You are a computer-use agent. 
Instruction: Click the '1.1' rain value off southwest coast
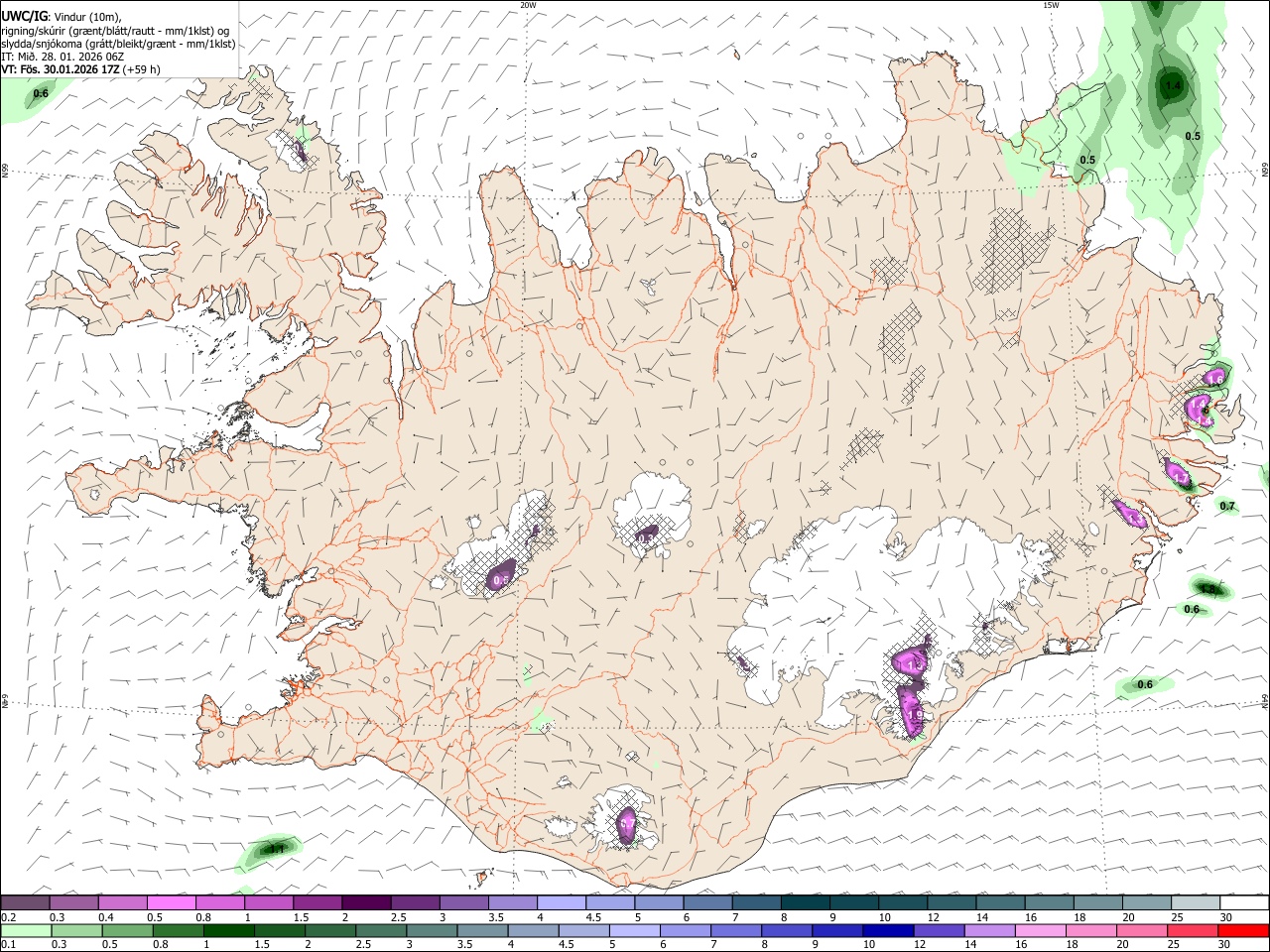click(278, 849)
